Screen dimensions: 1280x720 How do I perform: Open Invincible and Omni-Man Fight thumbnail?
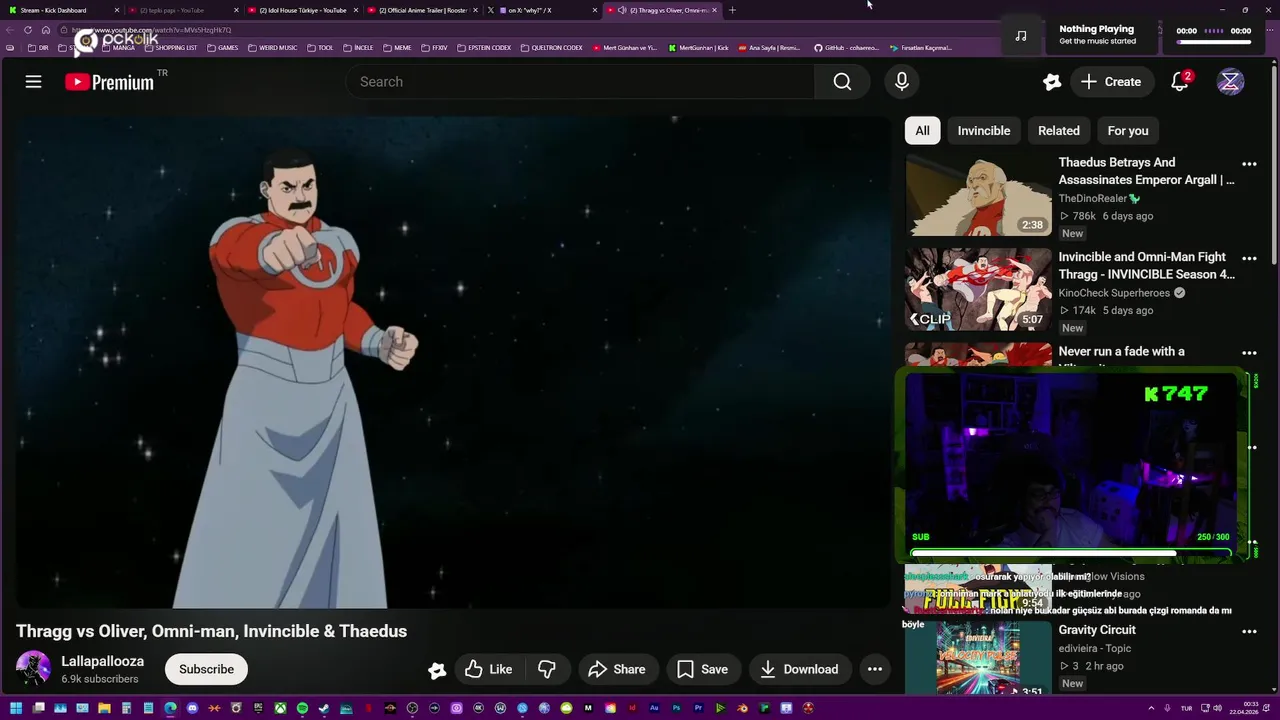coord(978,290)
